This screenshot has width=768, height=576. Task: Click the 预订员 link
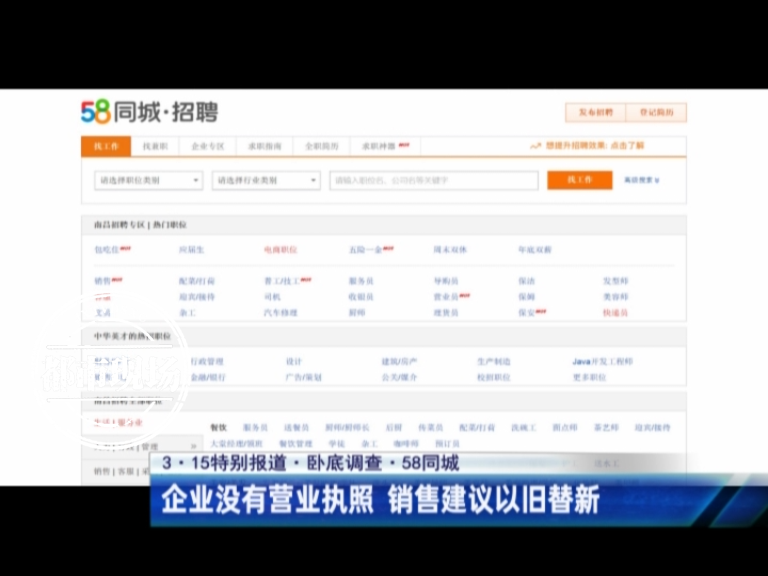(x=447, y=444)
